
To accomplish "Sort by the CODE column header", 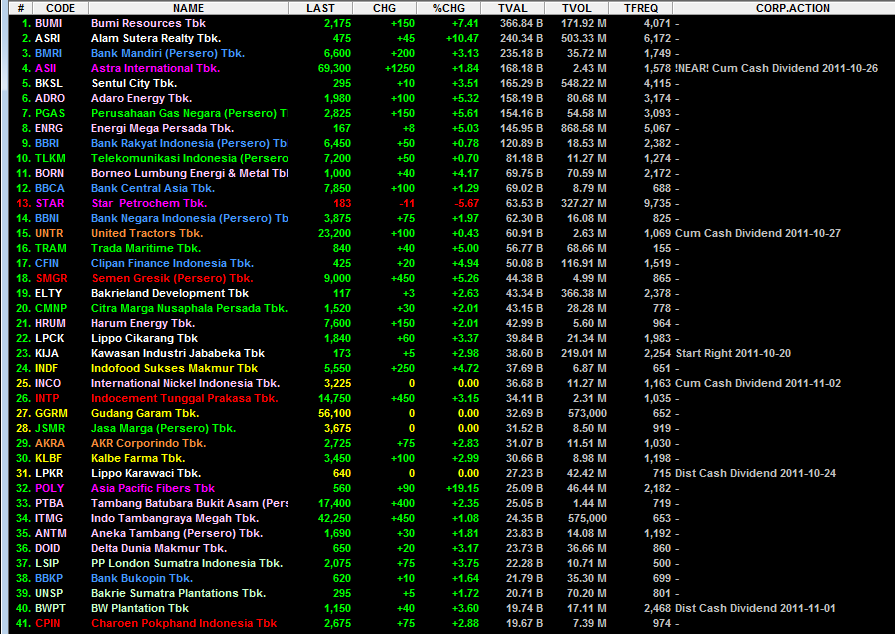I will tap(60, 8).
